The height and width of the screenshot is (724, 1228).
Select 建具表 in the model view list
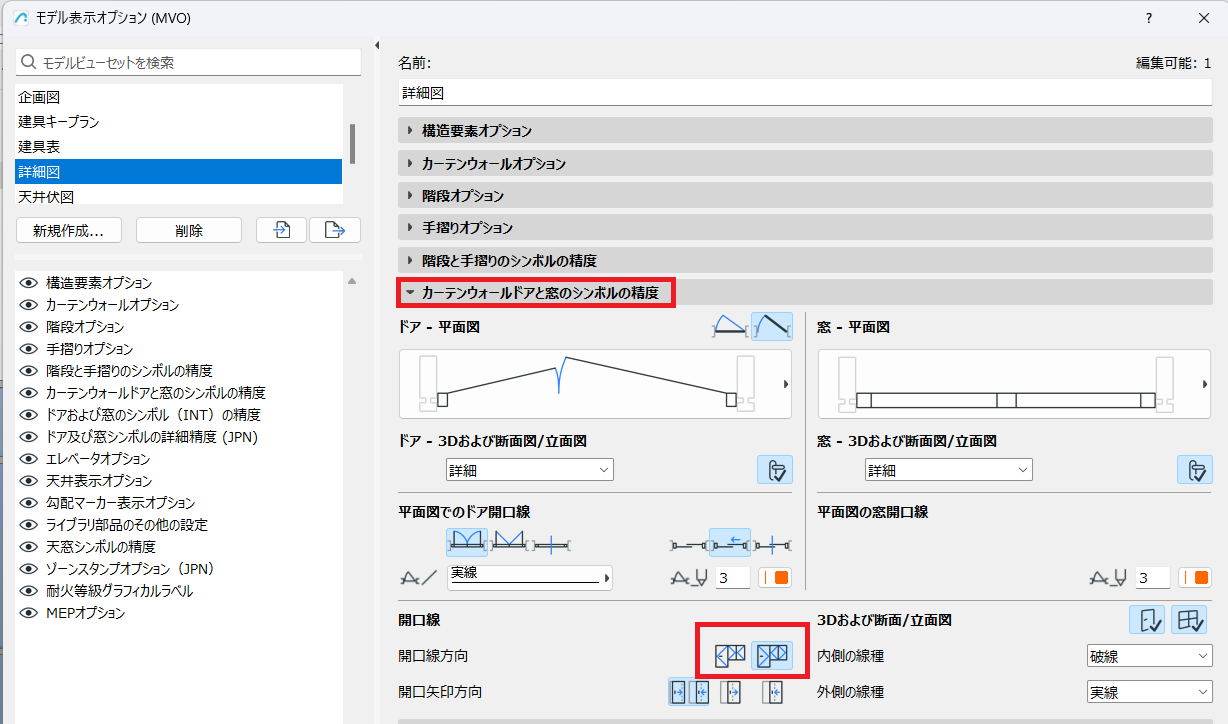(179, 147)
